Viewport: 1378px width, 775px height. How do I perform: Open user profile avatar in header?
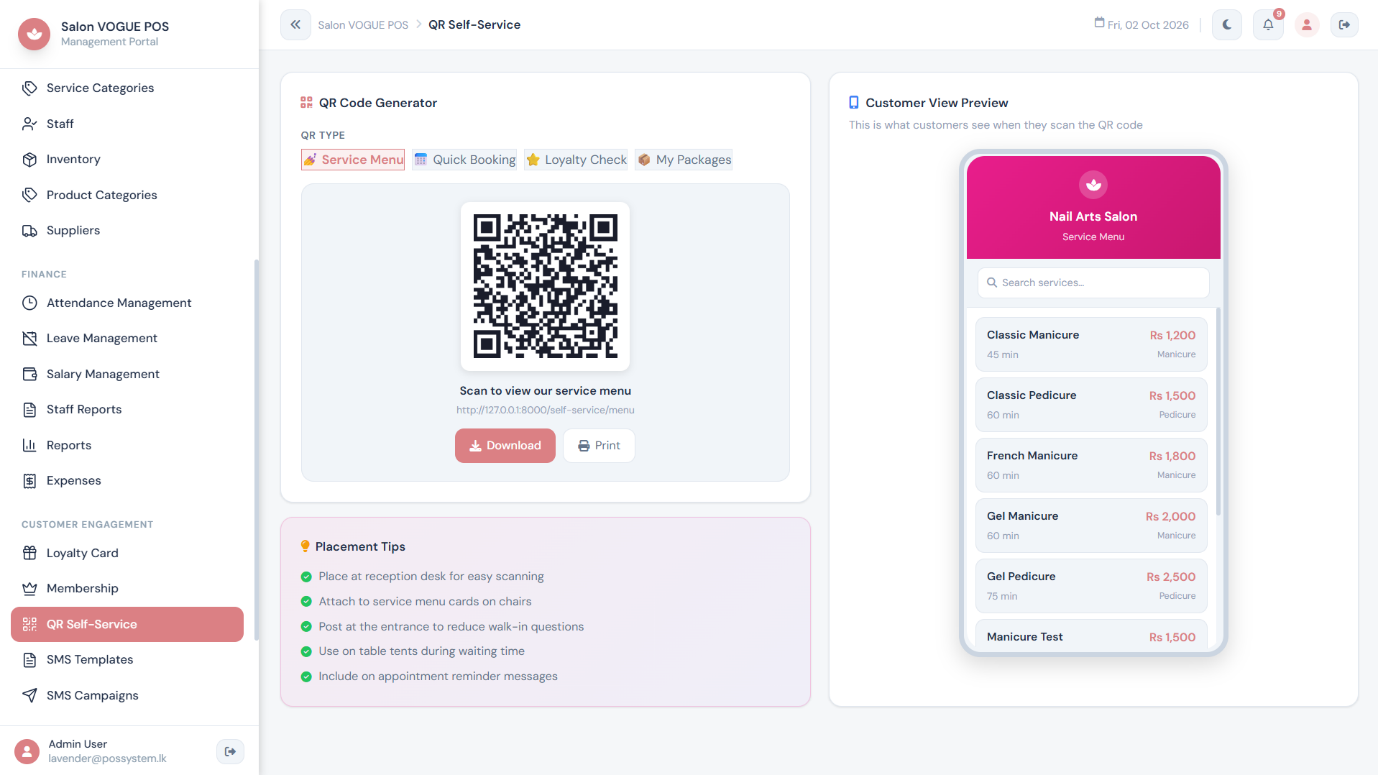[1307, 25]
